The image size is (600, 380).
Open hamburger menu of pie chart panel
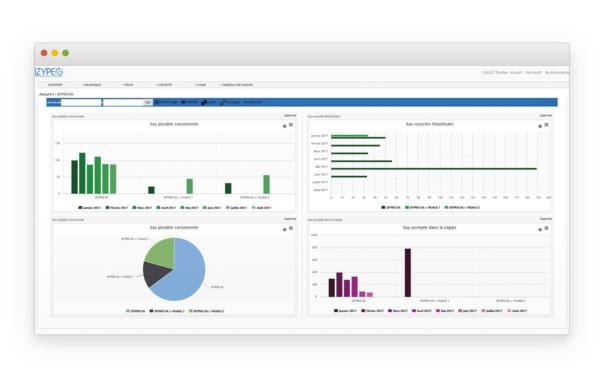tap(291, 228)
